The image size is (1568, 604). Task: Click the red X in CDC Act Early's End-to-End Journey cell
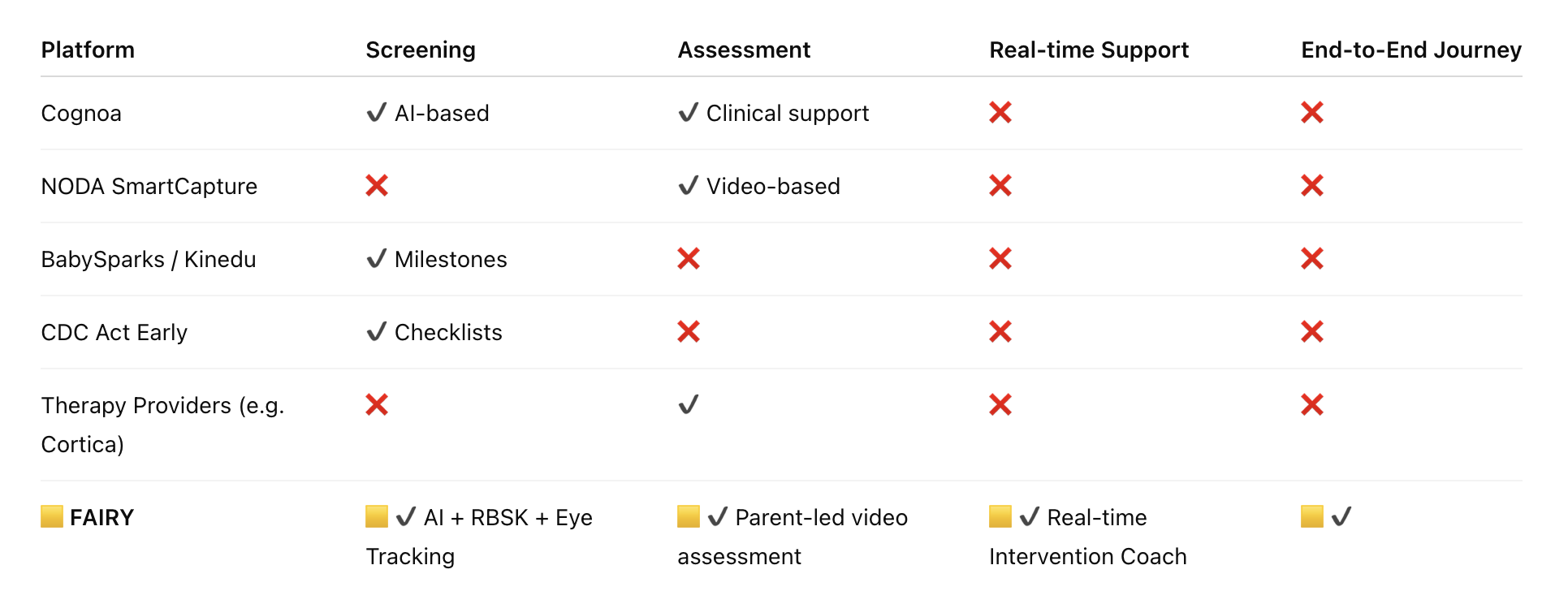click(x=1311, y=332)
